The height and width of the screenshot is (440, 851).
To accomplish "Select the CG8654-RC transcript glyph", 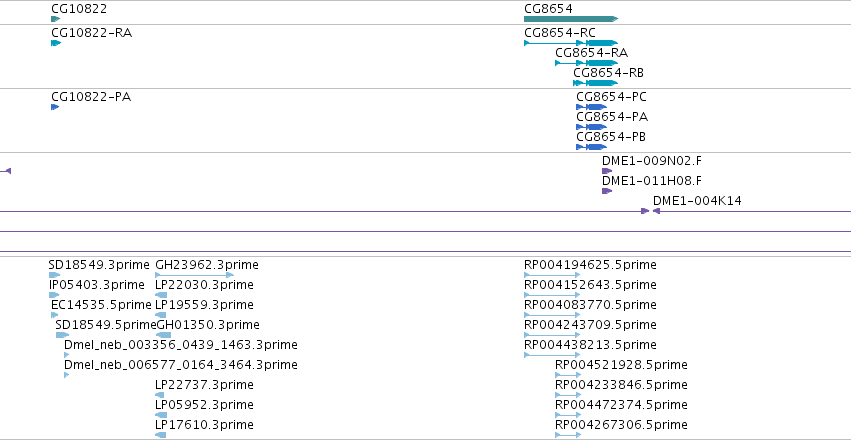I will tap(571, 43).
